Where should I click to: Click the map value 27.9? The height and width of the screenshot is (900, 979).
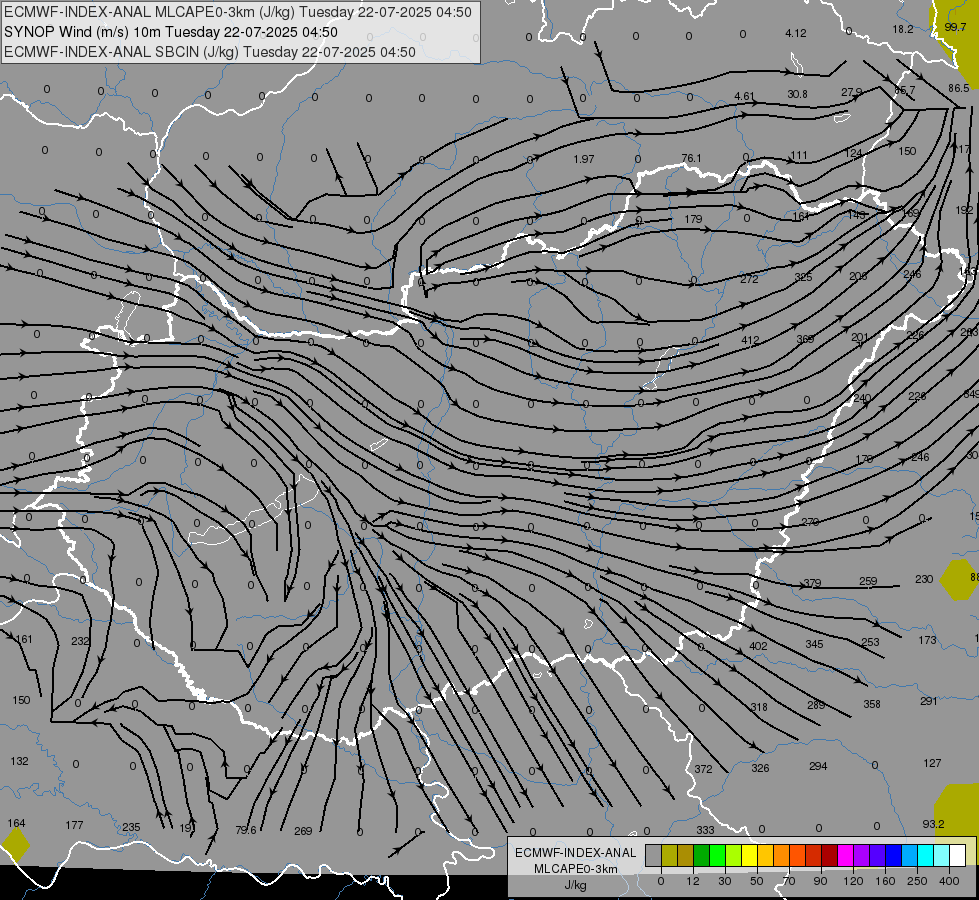tap(852, 92)
